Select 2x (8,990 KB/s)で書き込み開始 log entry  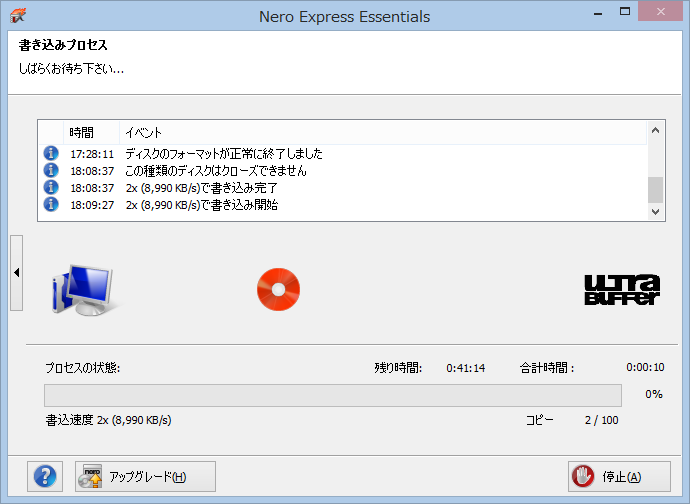[202, 205]
